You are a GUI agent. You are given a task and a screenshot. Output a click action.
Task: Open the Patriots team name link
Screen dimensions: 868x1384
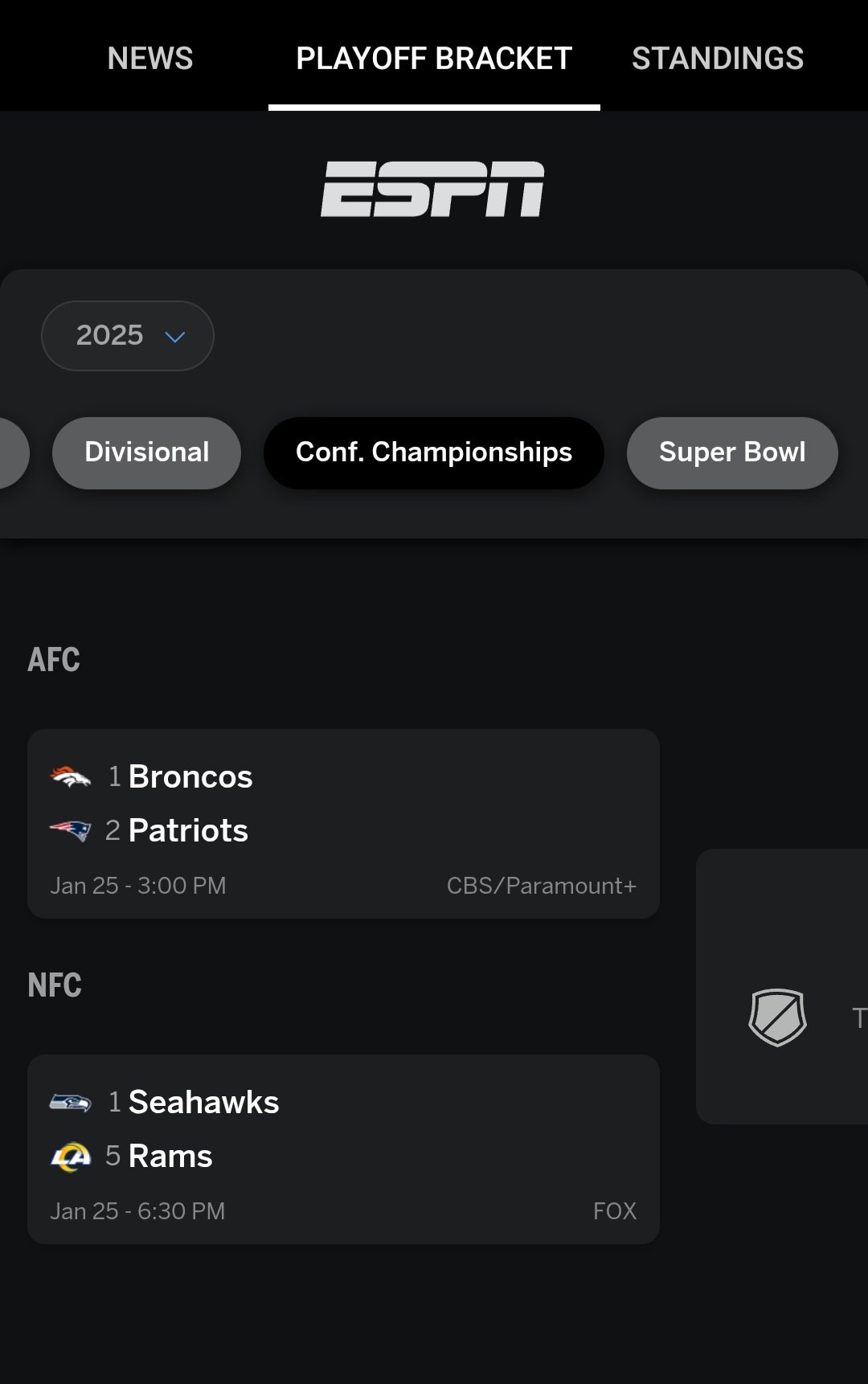pos(188,830)
